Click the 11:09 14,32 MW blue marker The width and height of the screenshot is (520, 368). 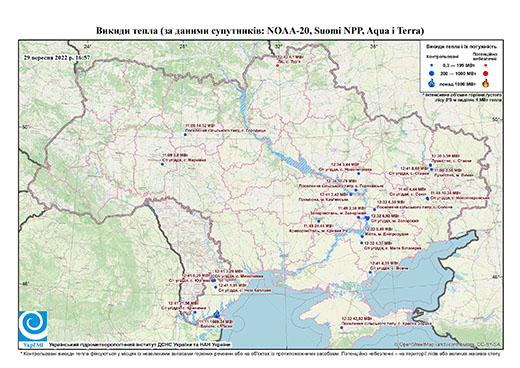(x=185, y=134)
